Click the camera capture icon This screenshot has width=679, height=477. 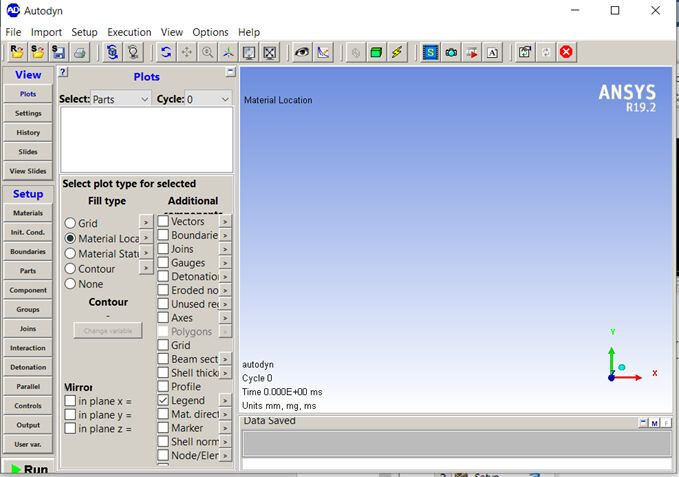click(451, 52)
